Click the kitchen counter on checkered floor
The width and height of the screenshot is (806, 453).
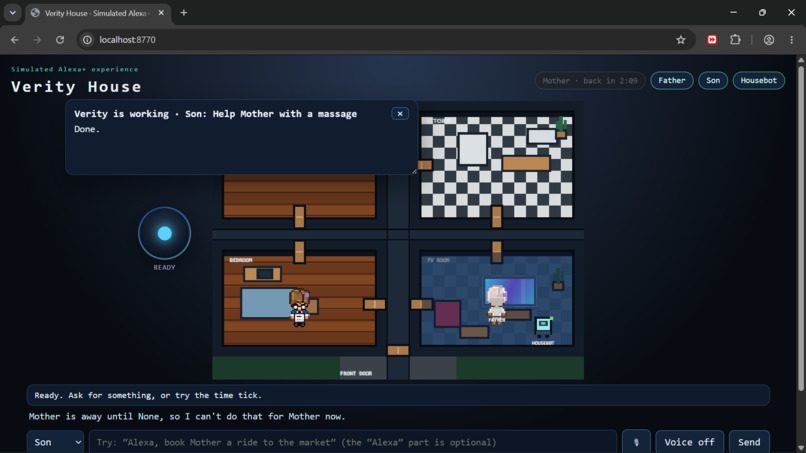[x=526, y=164]
